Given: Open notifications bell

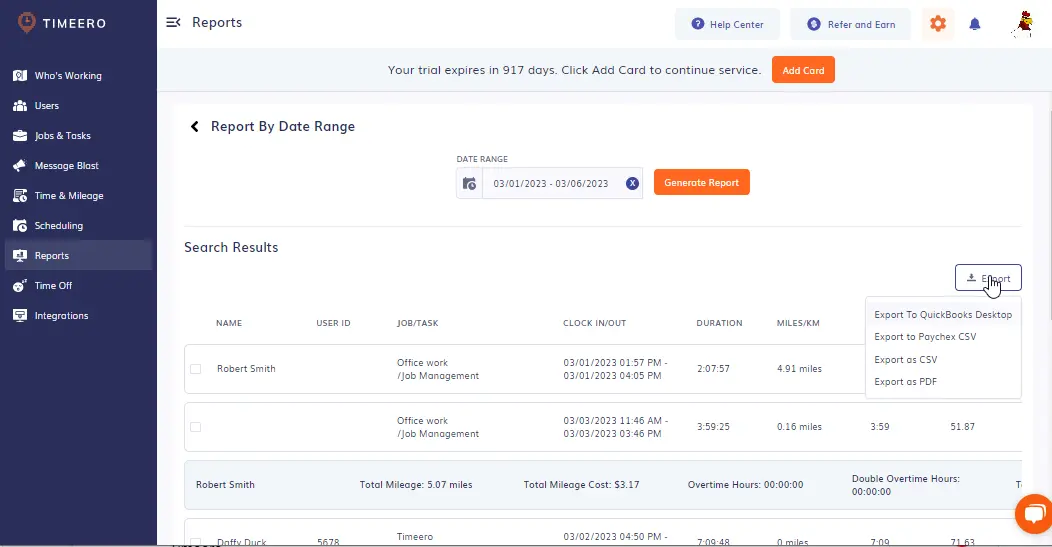Looking at the screenshot, I should tap(975, 24).
